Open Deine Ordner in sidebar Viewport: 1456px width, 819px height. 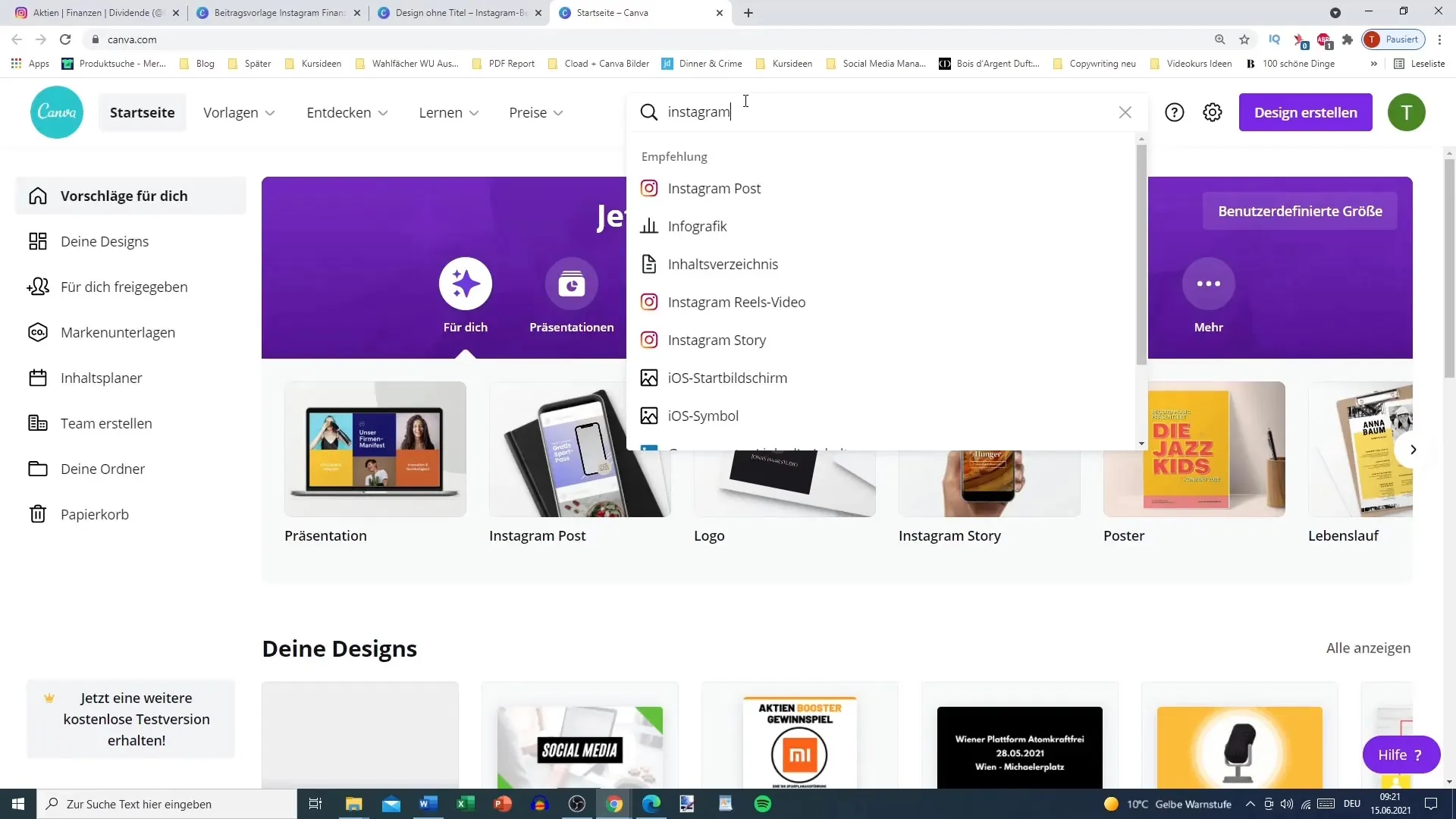130,469
